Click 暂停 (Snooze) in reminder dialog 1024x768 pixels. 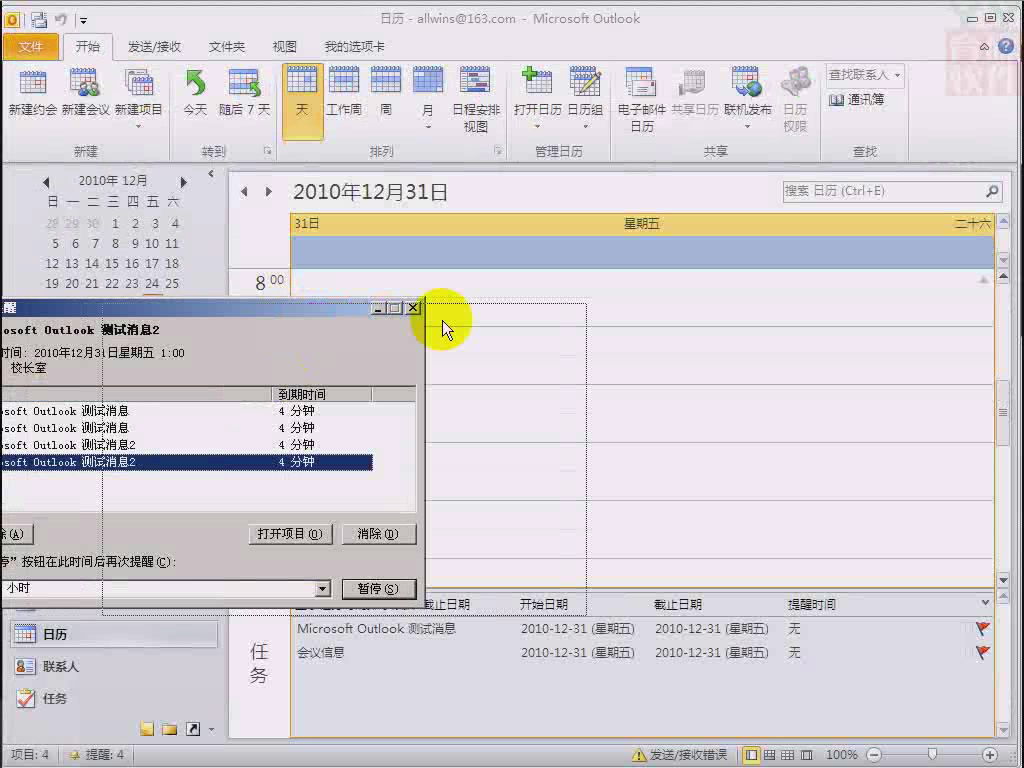pyautogui.click(x=378, y=588)
